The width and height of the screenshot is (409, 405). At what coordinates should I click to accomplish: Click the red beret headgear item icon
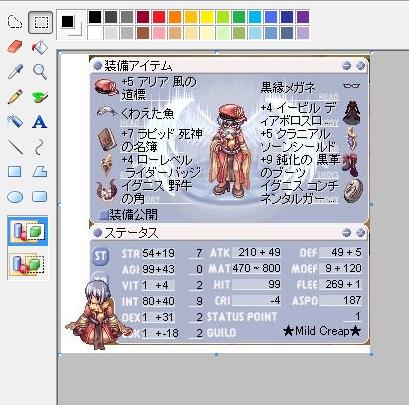coord(107,87)
